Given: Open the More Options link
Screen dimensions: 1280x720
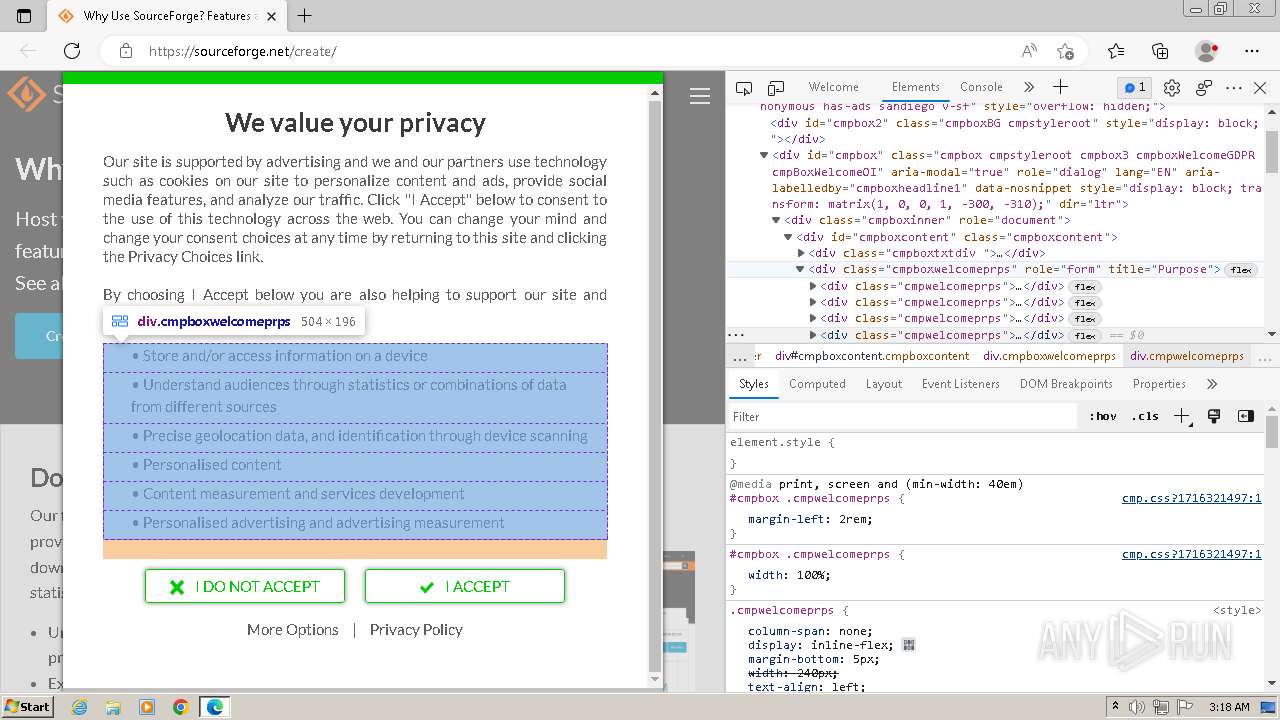Looking at the screenshot, I should coord(293,629).
